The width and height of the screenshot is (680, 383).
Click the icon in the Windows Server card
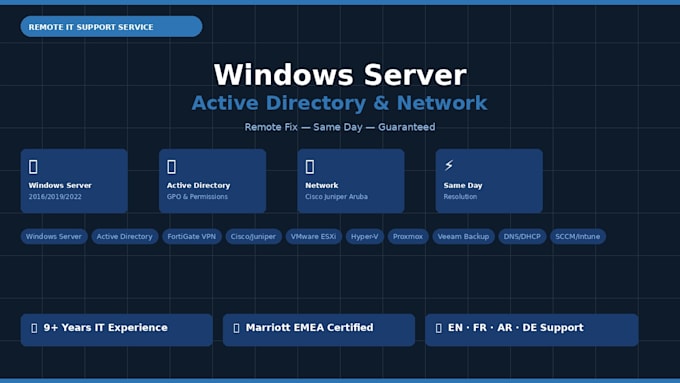pyautogui.click(x=33, y=167)
